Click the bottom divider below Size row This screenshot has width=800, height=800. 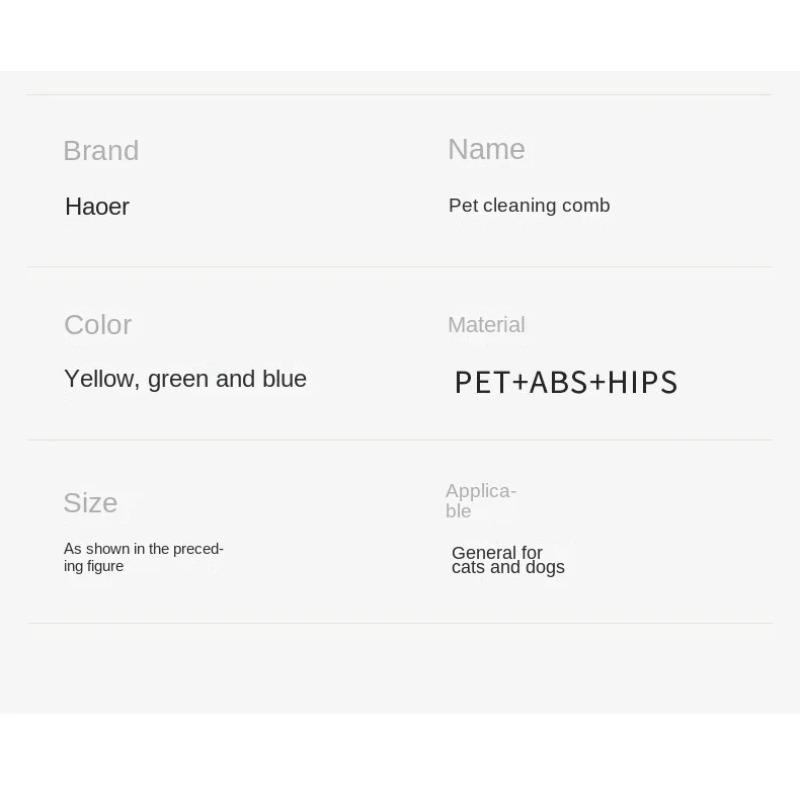(400, 623)
